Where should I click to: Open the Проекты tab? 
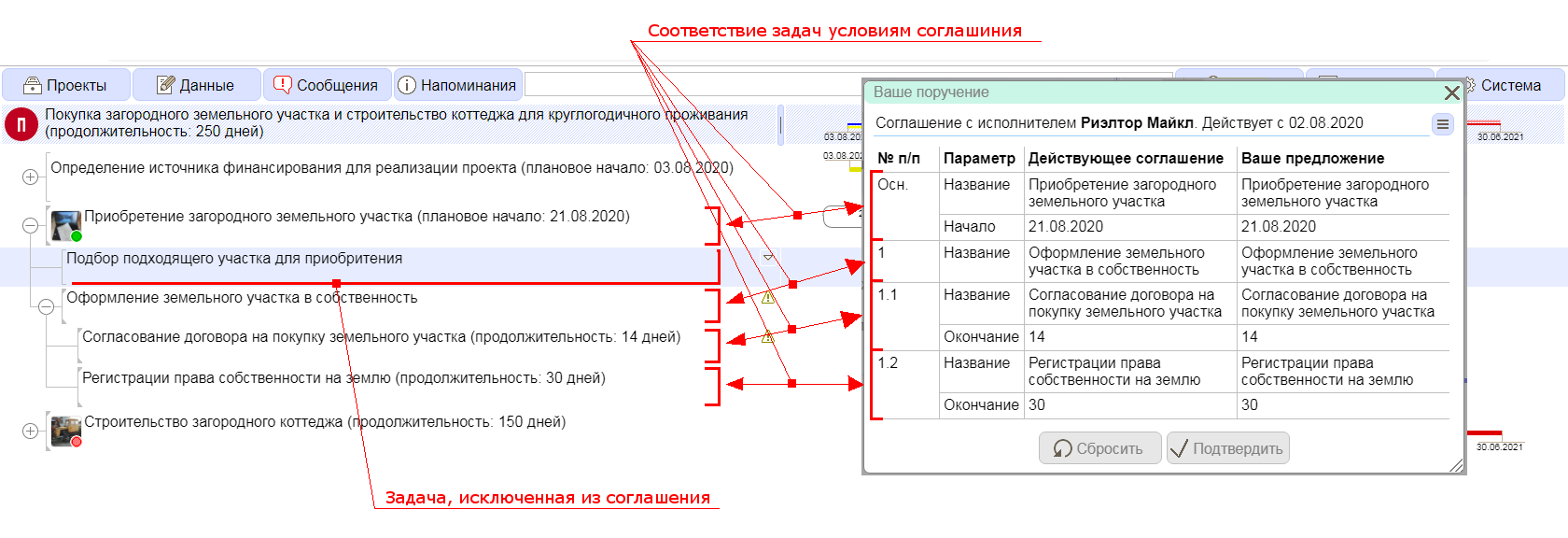(65, 85)
